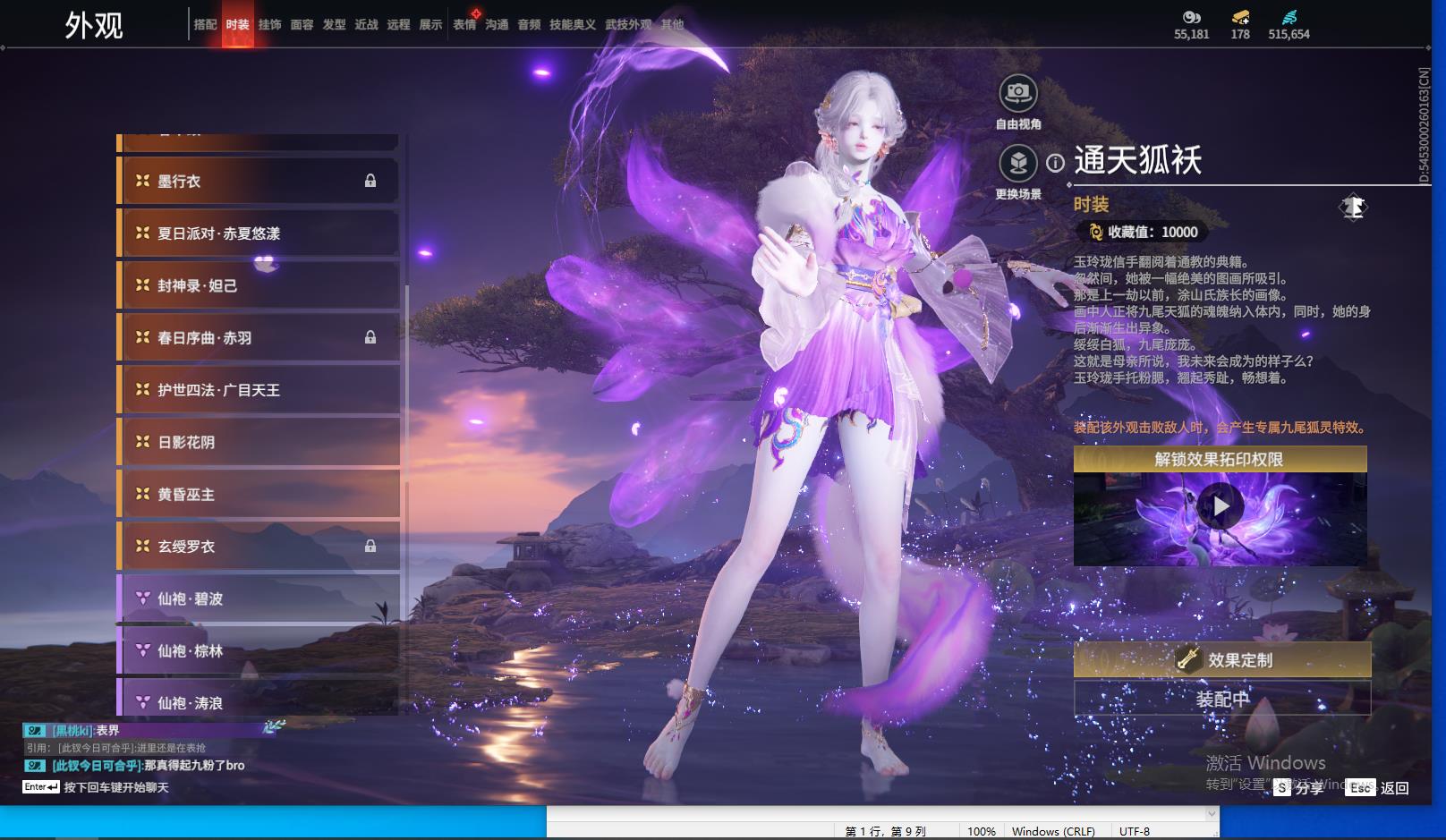This screenshot has width=1446, height=840.
Task: Click the purple rarity icon on 仙袍·碧波
Action: pyautogui.click(x=142, y=598)
